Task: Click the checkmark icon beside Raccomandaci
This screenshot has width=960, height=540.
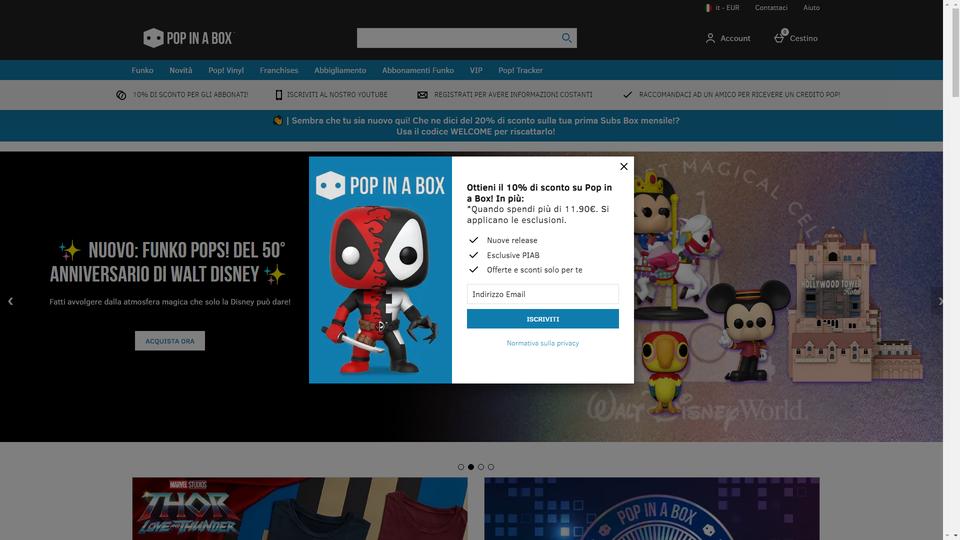Action: tap(628, 95)
